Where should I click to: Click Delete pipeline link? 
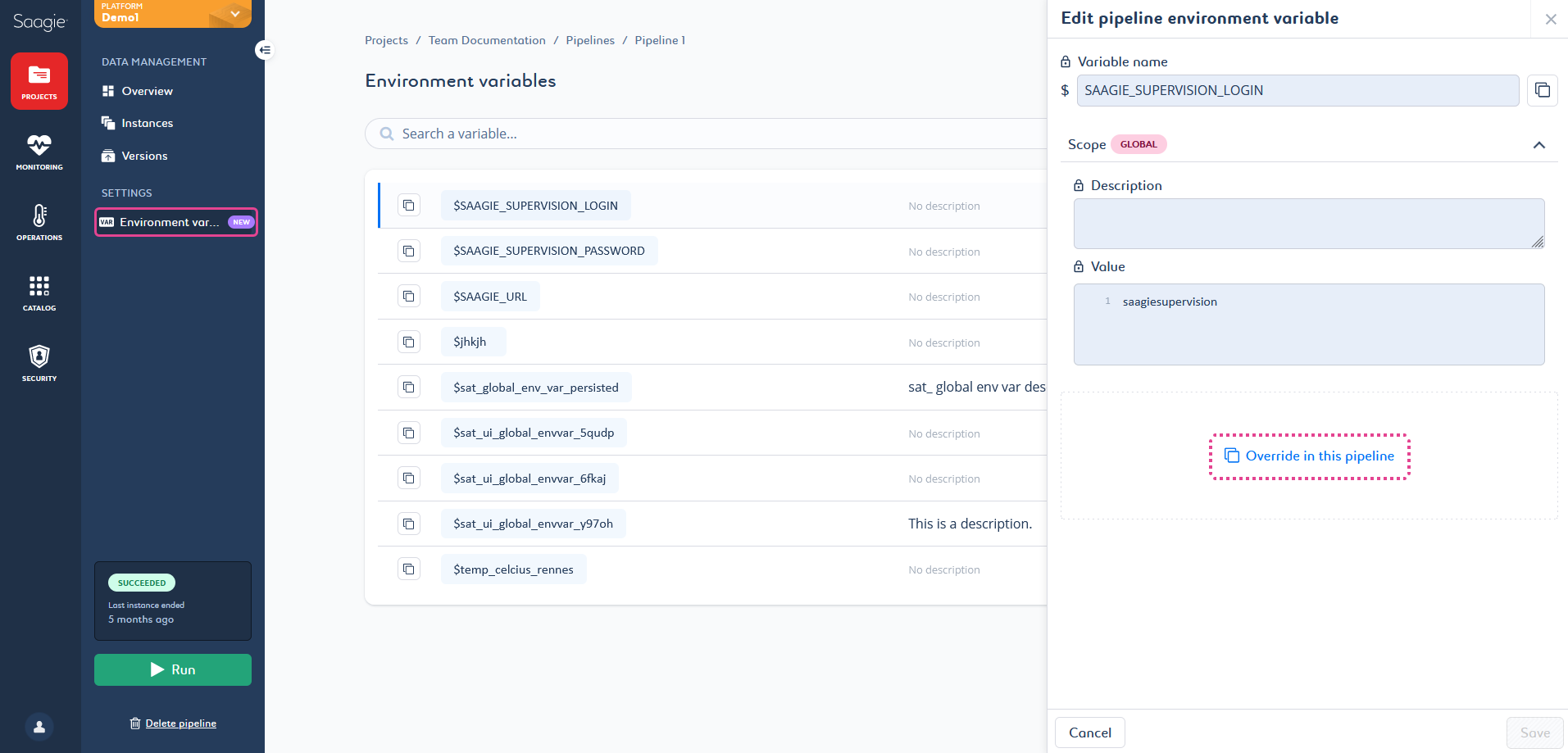pos(173,724)
